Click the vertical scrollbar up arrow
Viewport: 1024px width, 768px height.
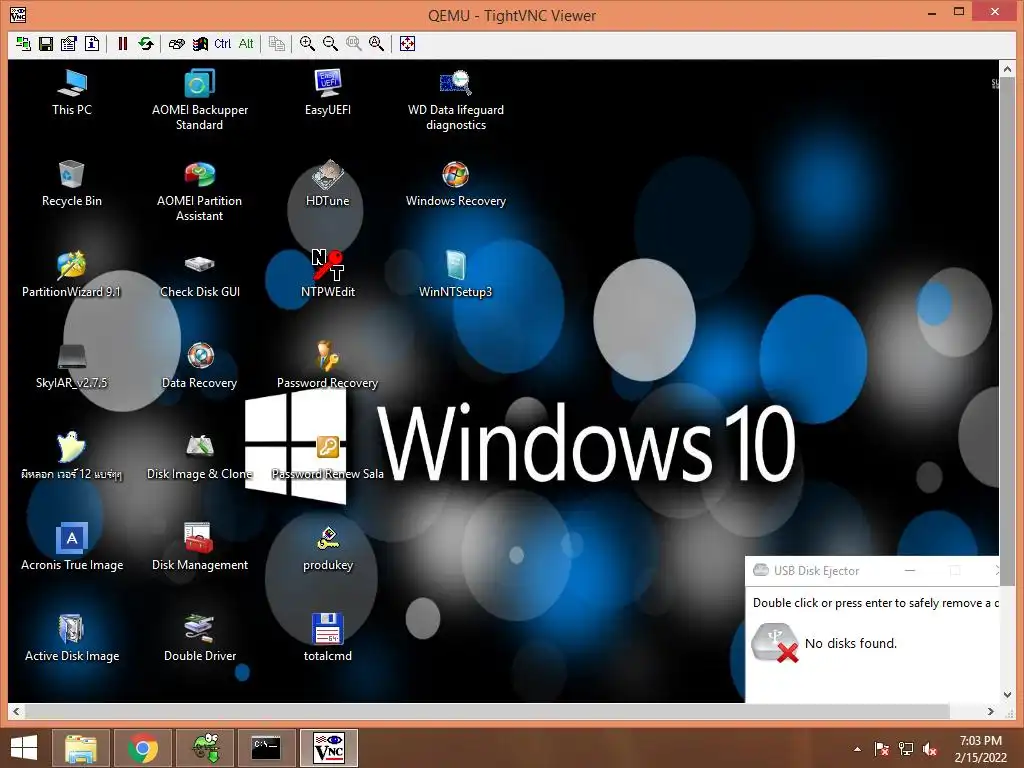tap(1007, 69)
